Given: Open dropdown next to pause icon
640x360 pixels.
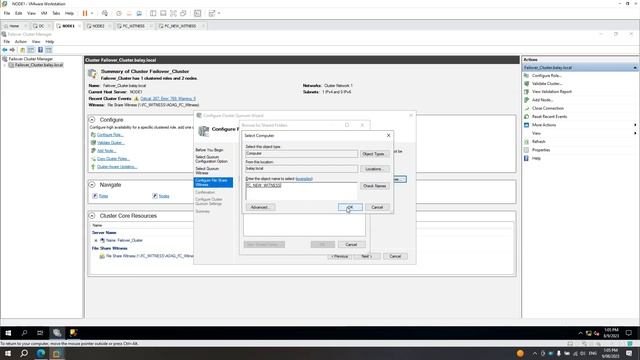Looking at the screenshot, I should 92,13.
